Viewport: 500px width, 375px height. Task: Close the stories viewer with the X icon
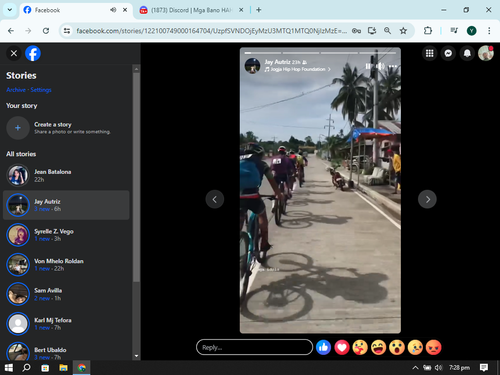pyautogui.click(x=14, y=53)
